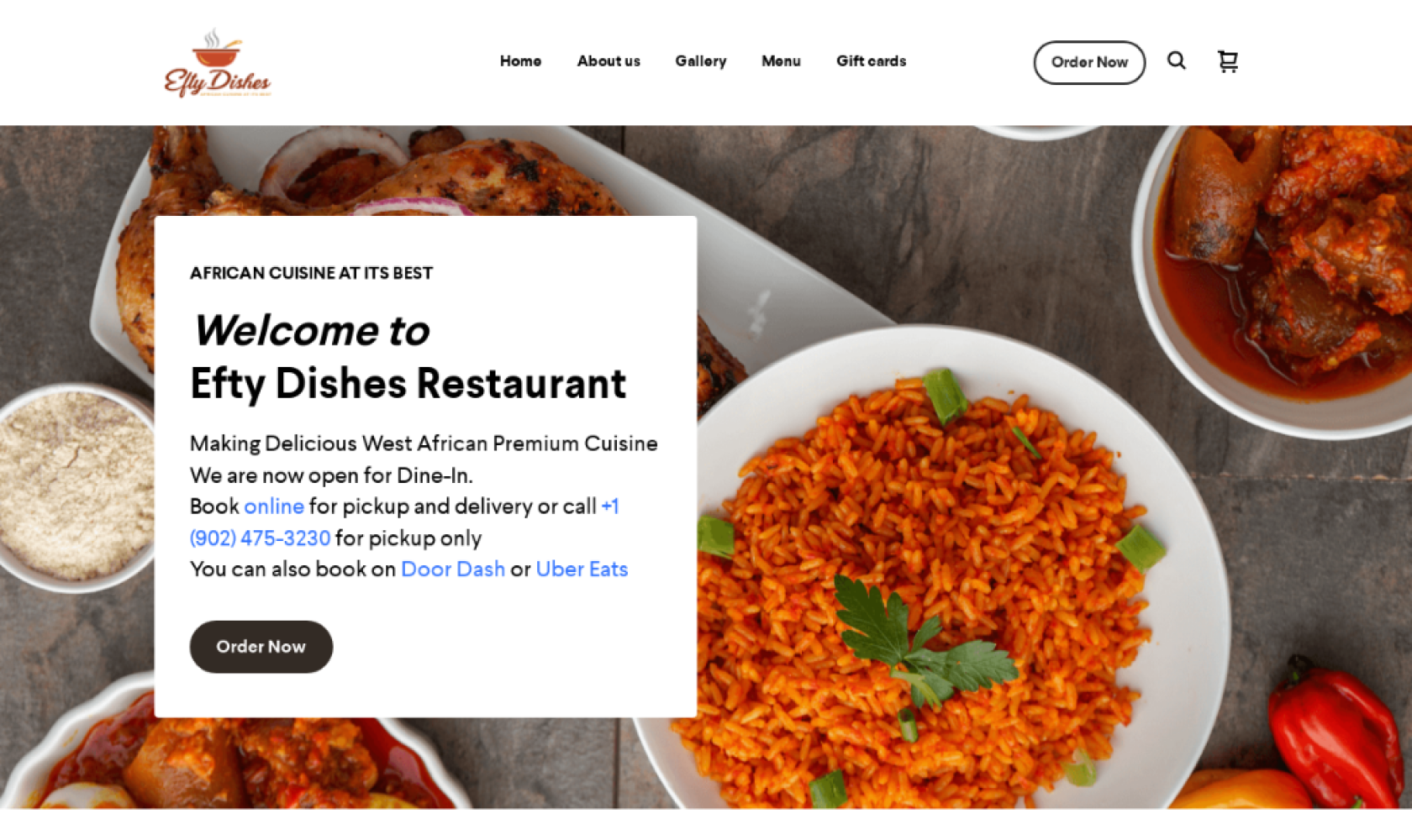The height and width of the screenshot is (840, 1412).
Task: Click the Efty Dishes logo
Action: pyautogui.click(x=218, y=63)
